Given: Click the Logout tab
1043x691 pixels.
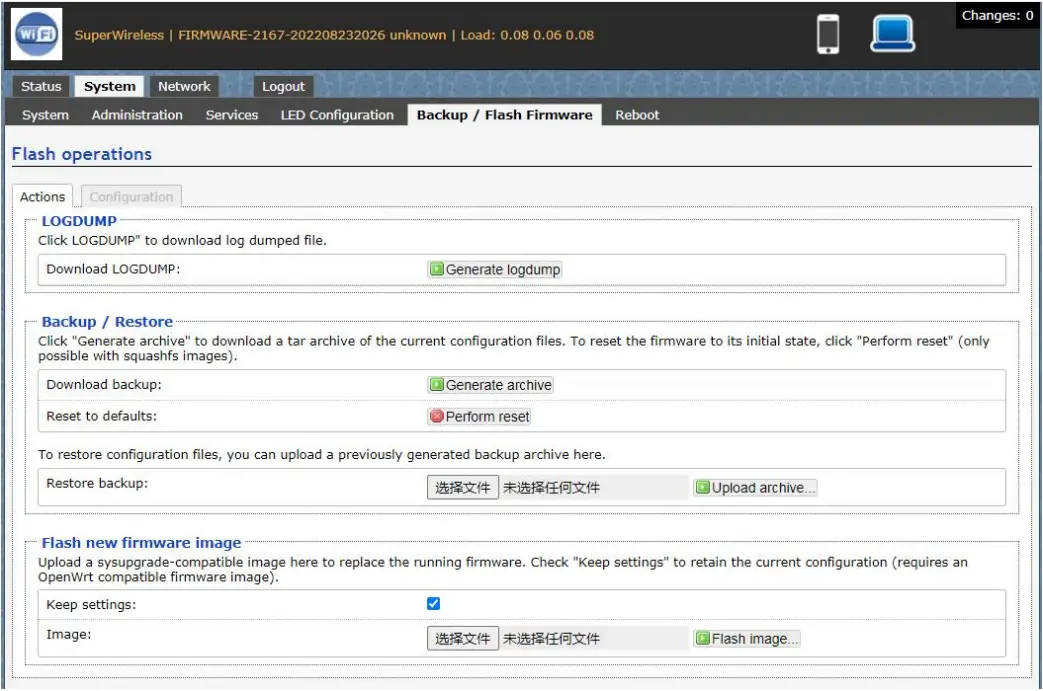Looking at the screenshot, I should pyautogui.click(x=283, y=87).
